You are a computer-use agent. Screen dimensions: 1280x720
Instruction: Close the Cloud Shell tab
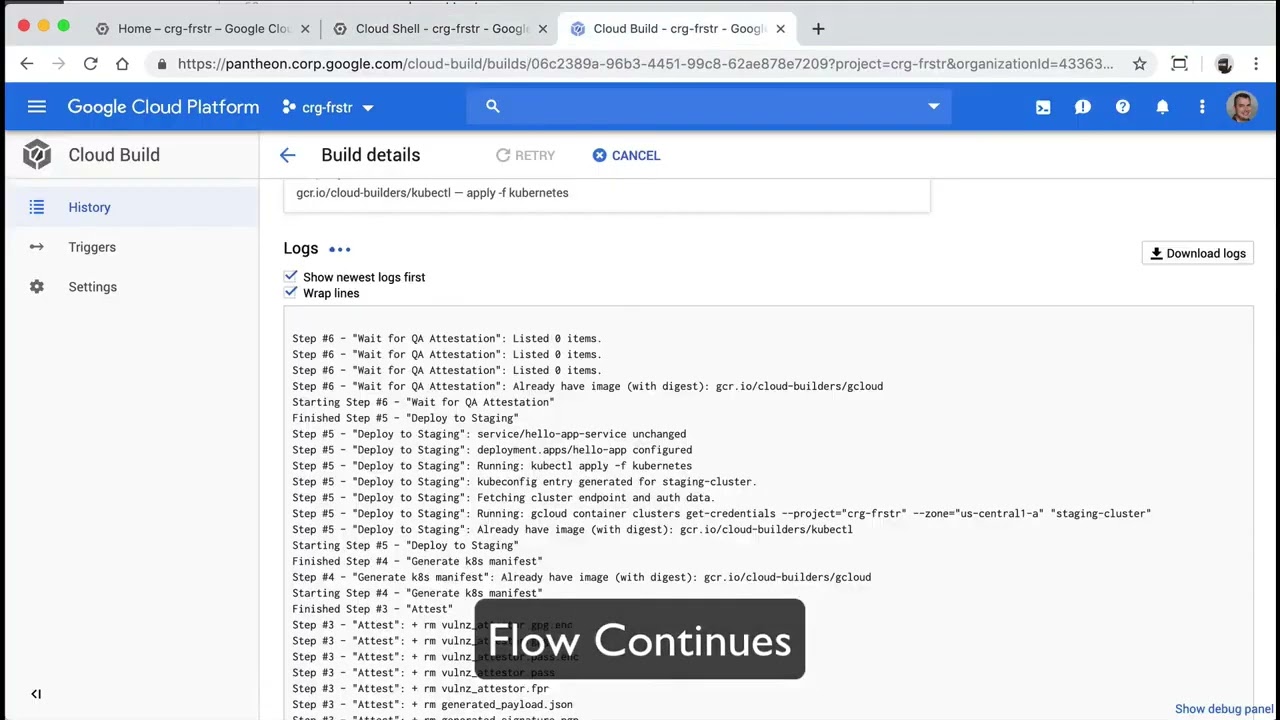click(543, 29)
